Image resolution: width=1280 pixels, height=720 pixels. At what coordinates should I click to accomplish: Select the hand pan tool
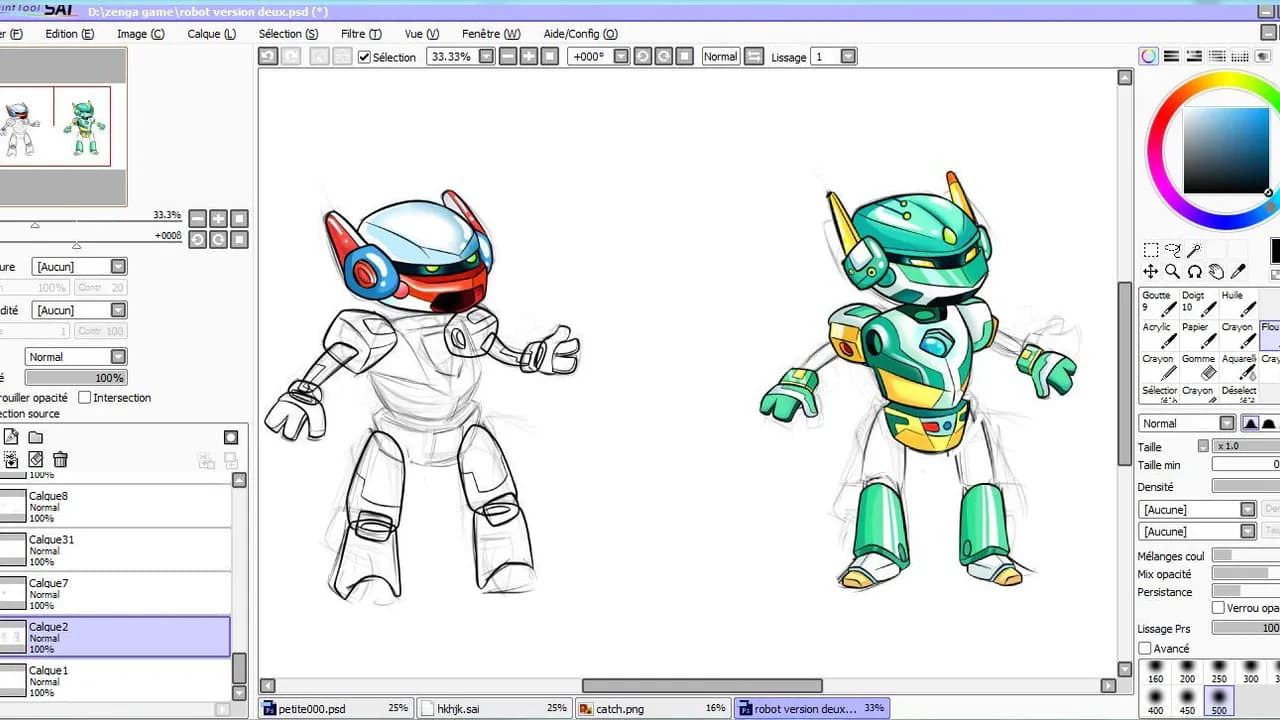1216,271
